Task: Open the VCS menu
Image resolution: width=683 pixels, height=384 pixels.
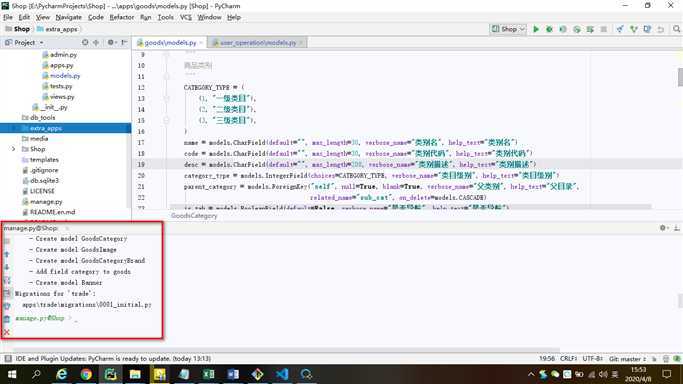Action: click(x=186, y=17)
